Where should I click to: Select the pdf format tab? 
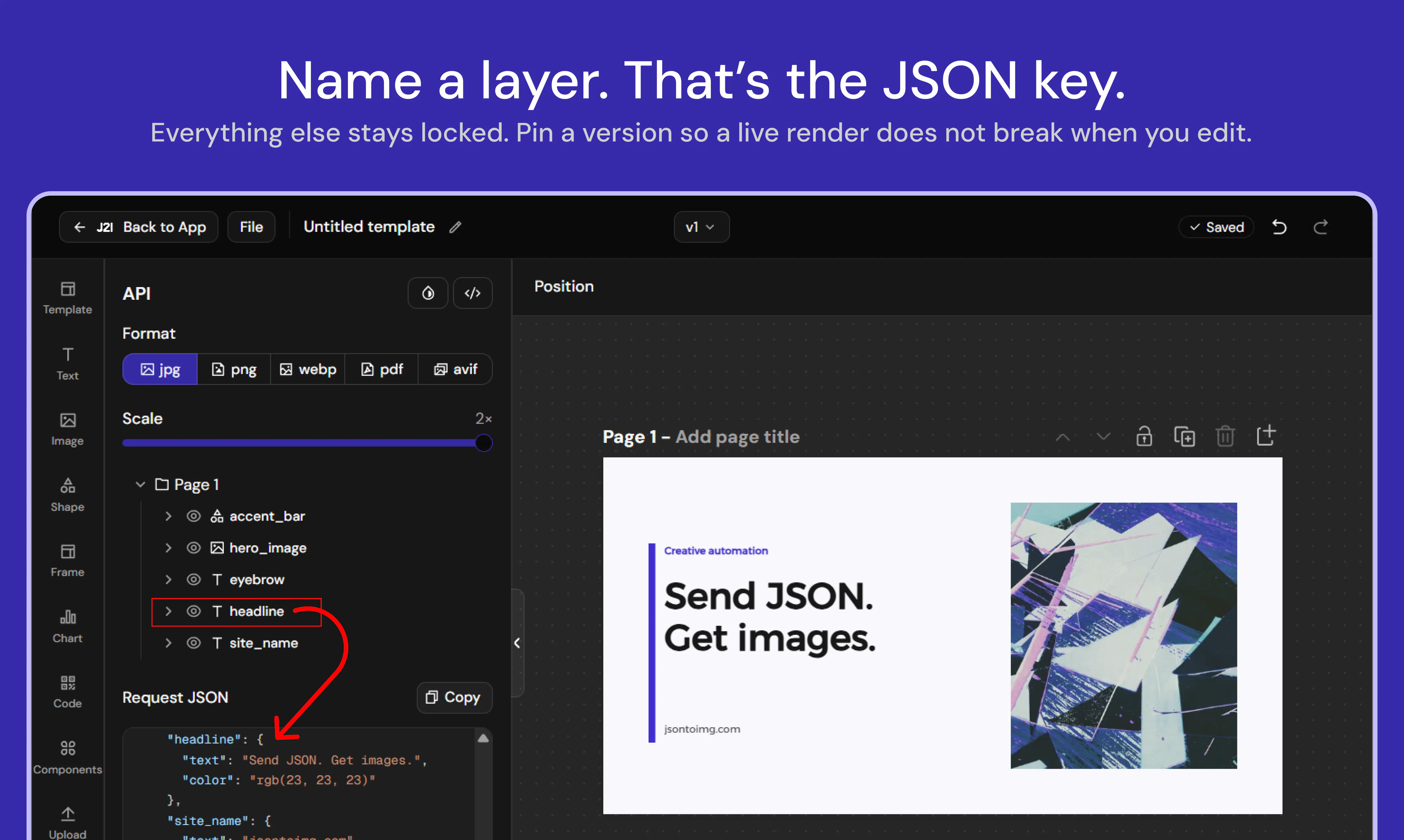pyautogui.click(x=382, y=370)
